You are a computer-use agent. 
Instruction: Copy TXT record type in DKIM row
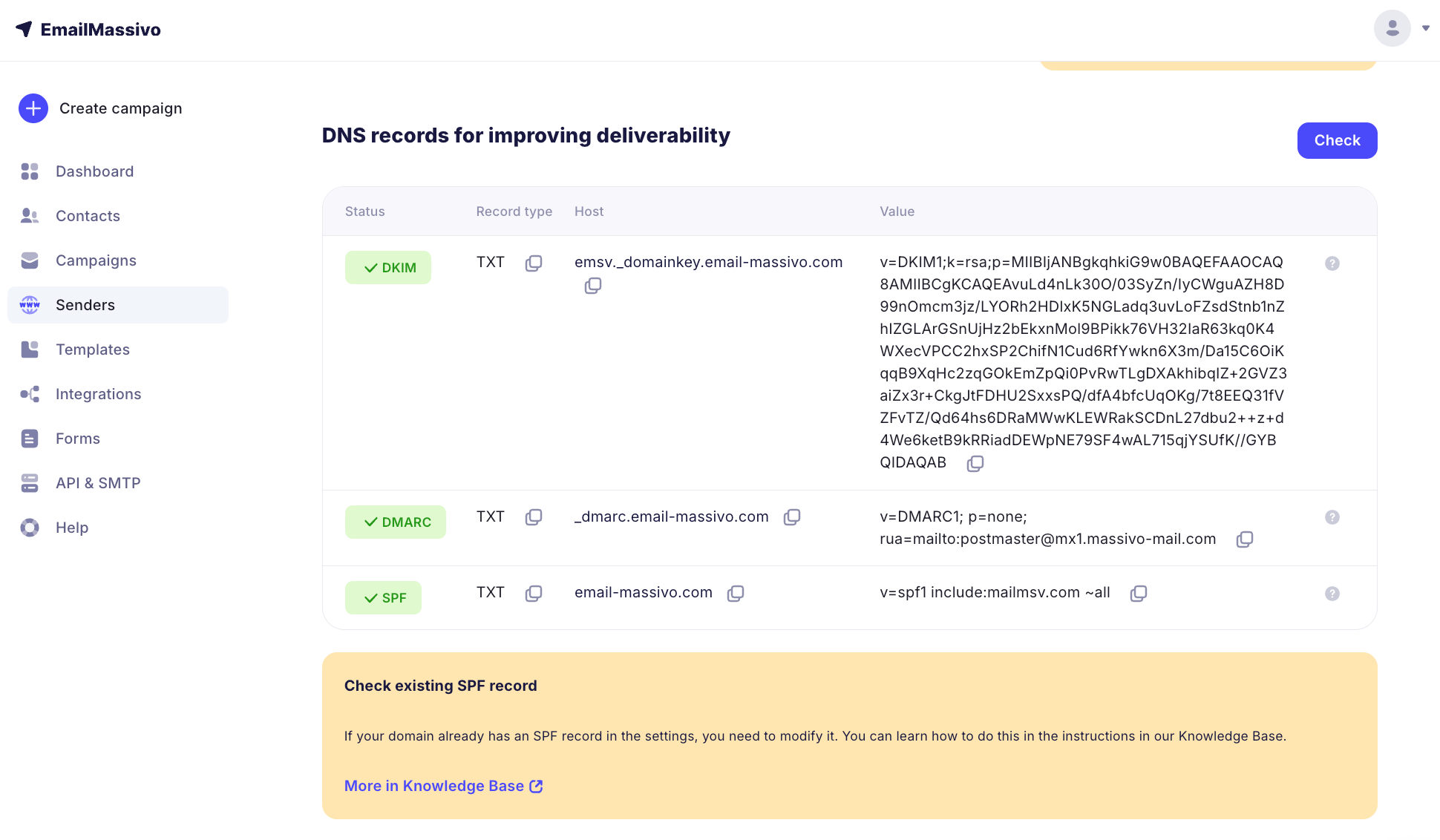click(534, 263)
